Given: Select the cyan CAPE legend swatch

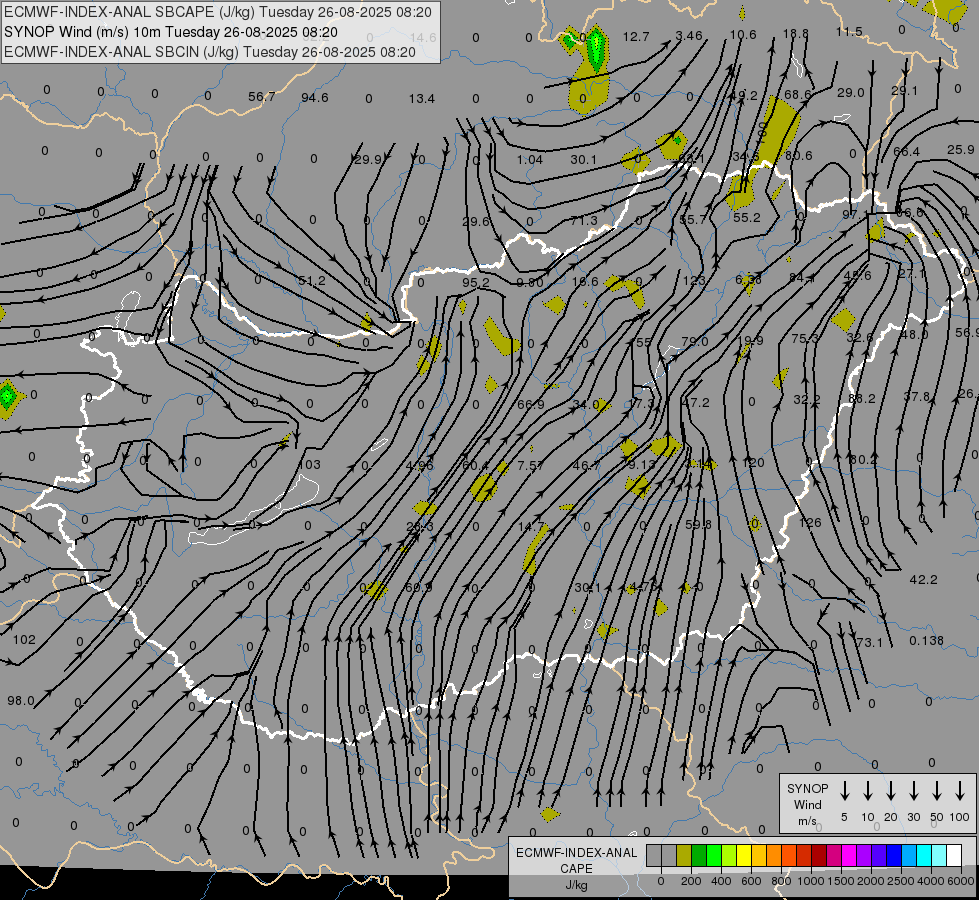Looking at the screenshot, I should pos(924,855).
